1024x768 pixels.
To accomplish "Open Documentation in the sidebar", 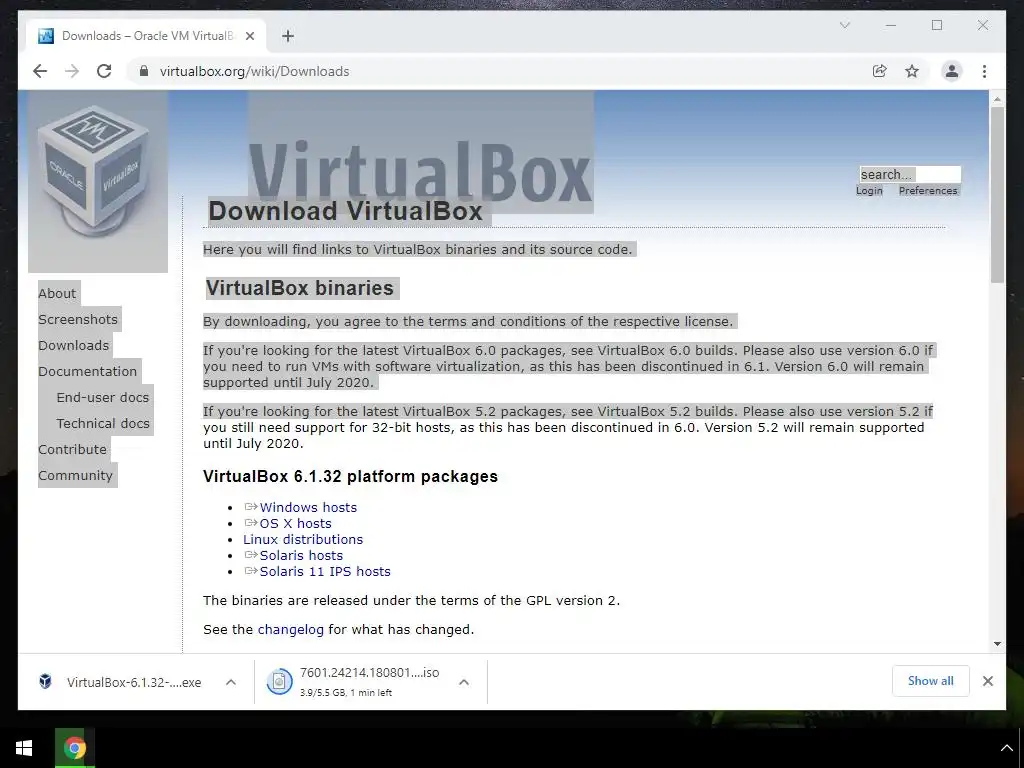I will [x=88, y=372].
